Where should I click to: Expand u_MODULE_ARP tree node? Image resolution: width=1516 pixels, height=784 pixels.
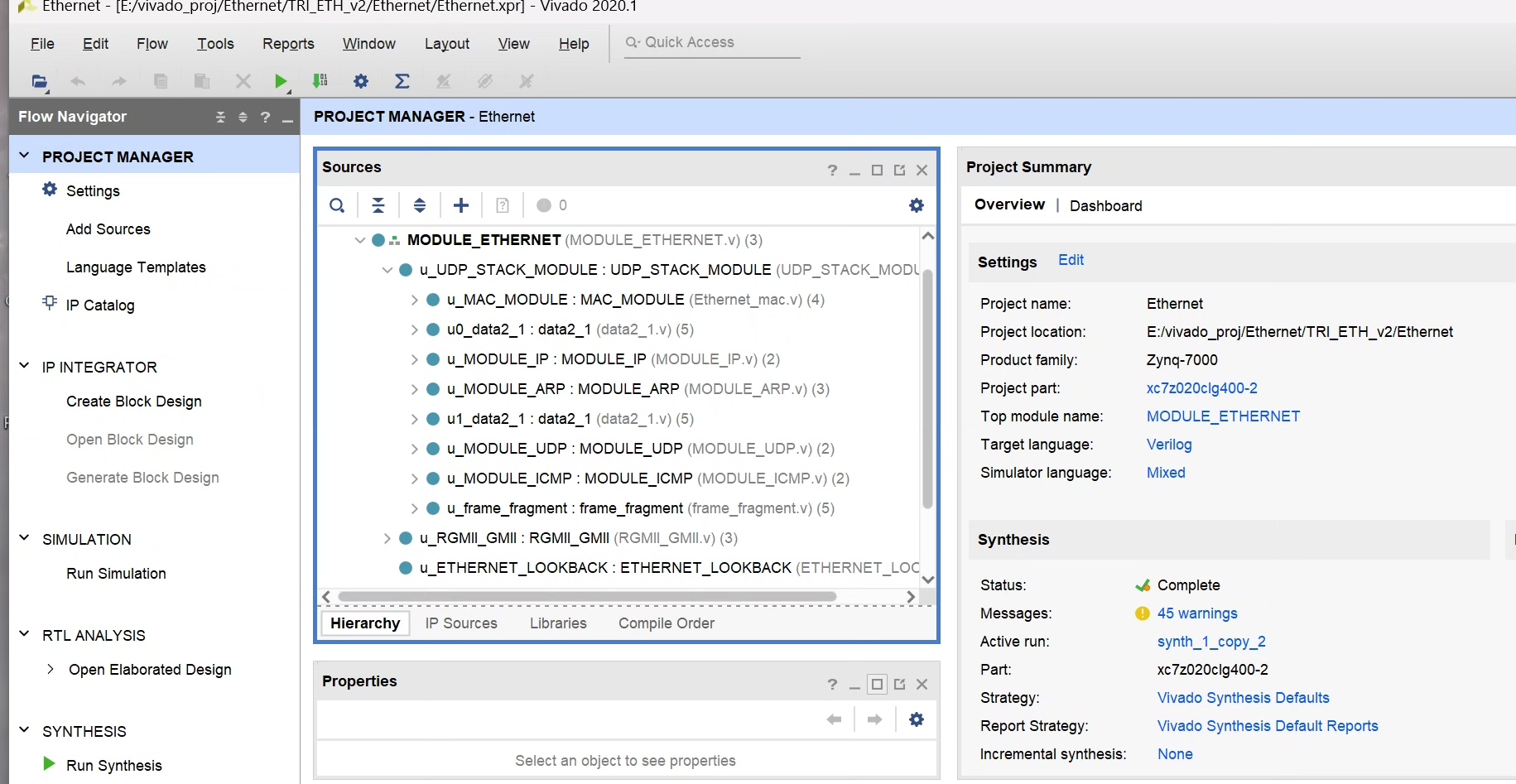[414, 389]
